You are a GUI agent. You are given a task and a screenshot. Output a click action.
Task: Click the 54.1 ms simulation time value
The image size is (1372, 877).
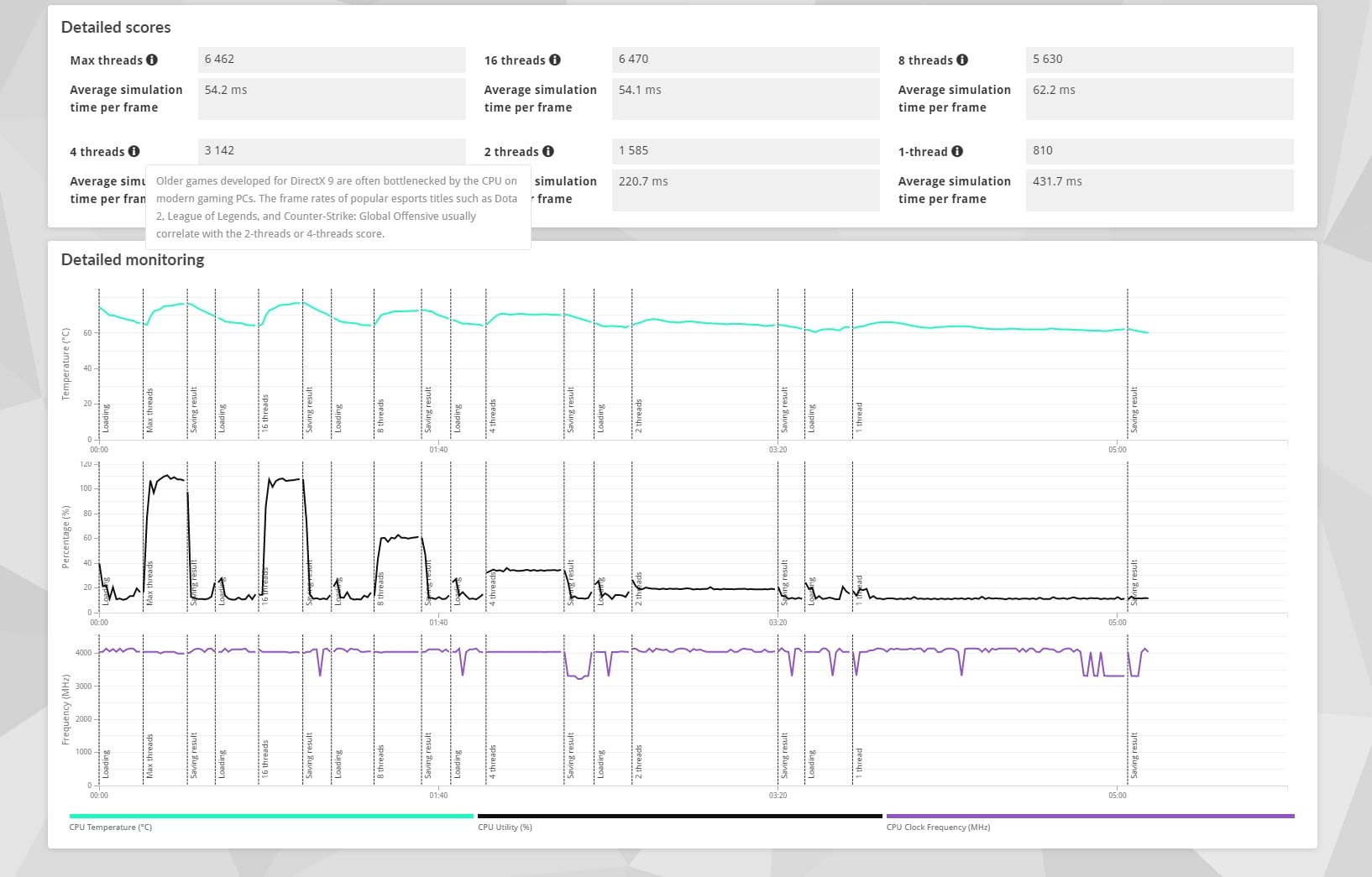pyautogui.click(x=746, y=99)
